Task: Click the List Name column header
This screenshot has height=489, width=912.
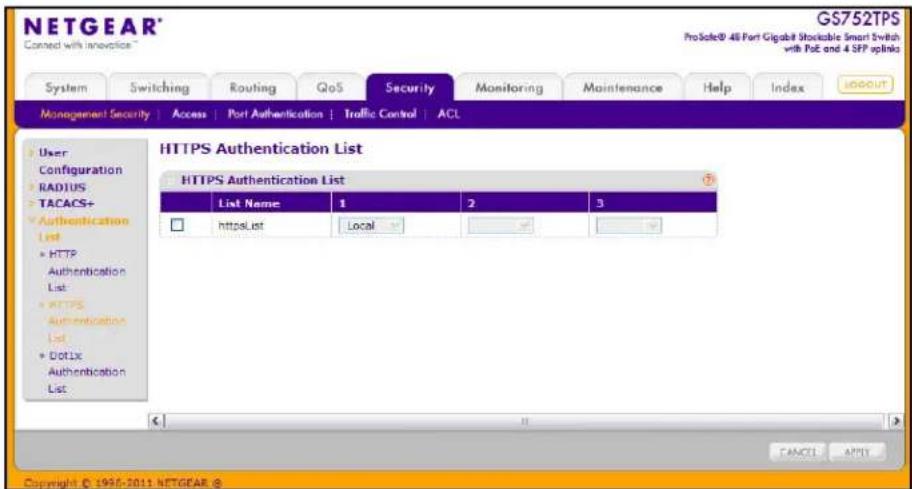Action: [271, 204]
